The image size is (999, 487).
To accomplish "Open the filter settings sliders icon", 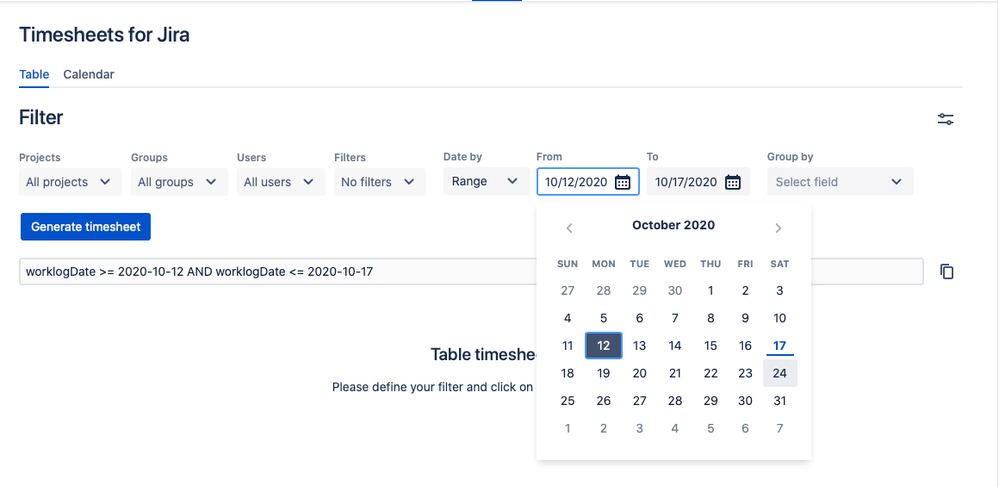I will [945, 119].
